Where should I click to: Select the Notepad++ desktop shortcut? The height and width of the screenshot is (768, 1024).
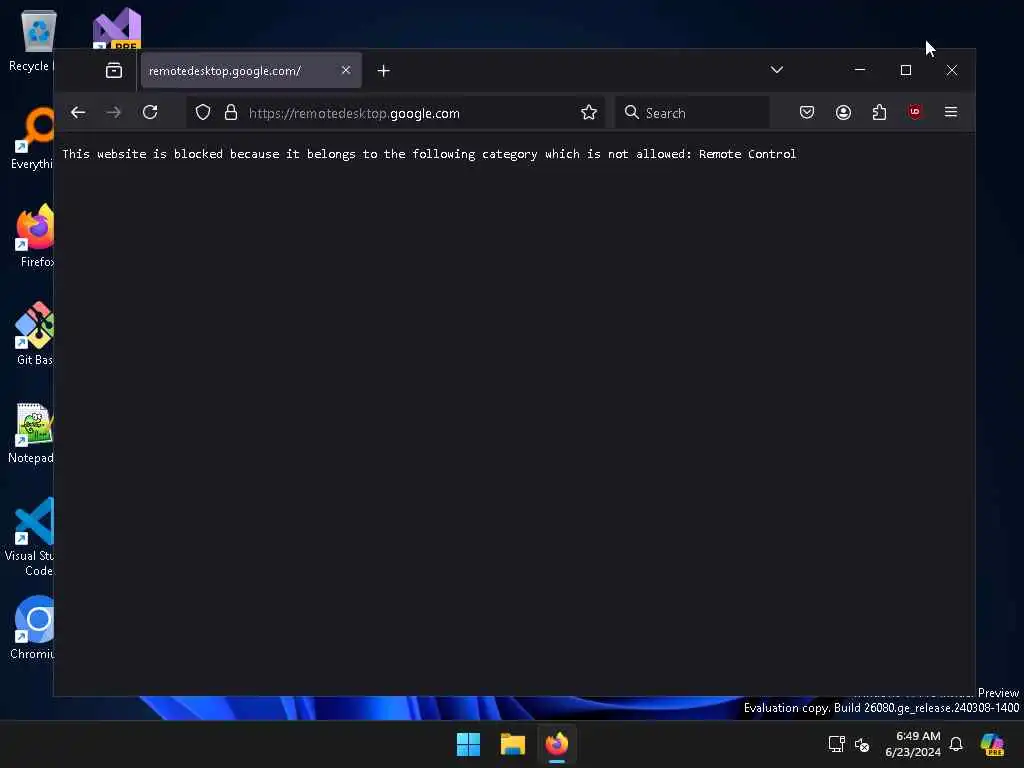pyautogui.click(x=31, y=432)
